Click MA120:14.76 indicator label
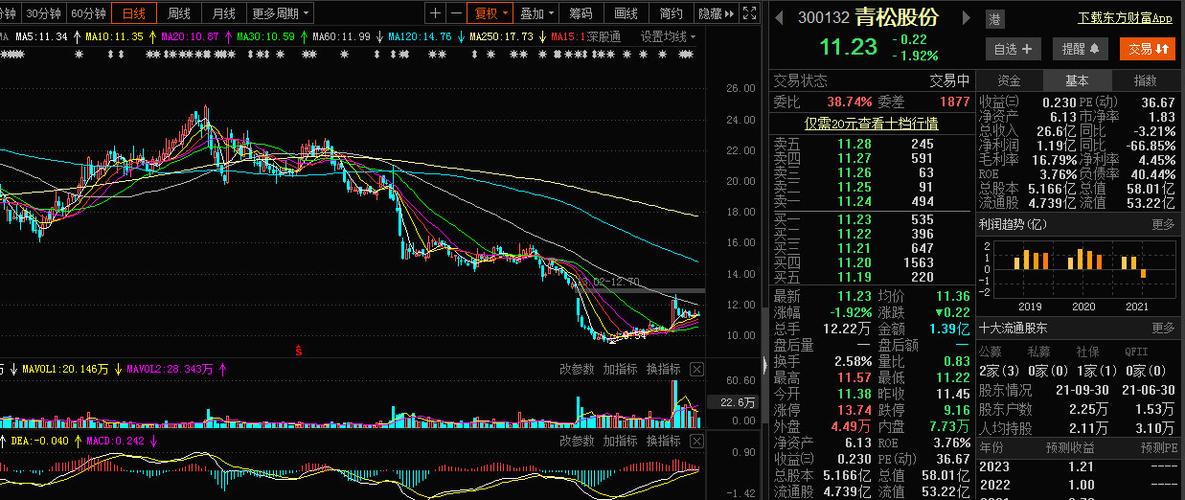 (x=419, y=36)
